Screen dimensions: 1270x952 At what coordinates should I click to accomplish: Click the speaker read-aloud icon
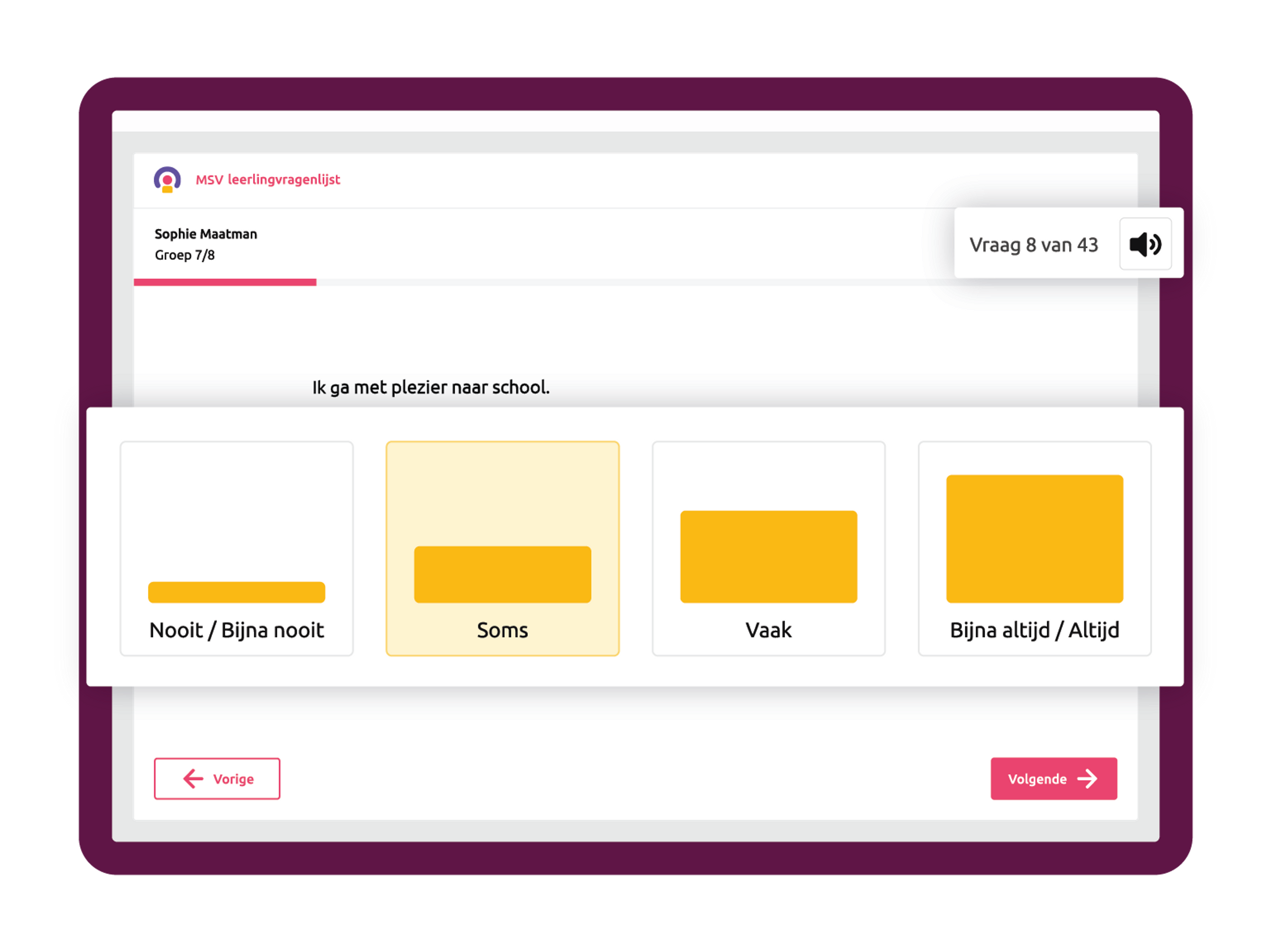pos(1145,245)
